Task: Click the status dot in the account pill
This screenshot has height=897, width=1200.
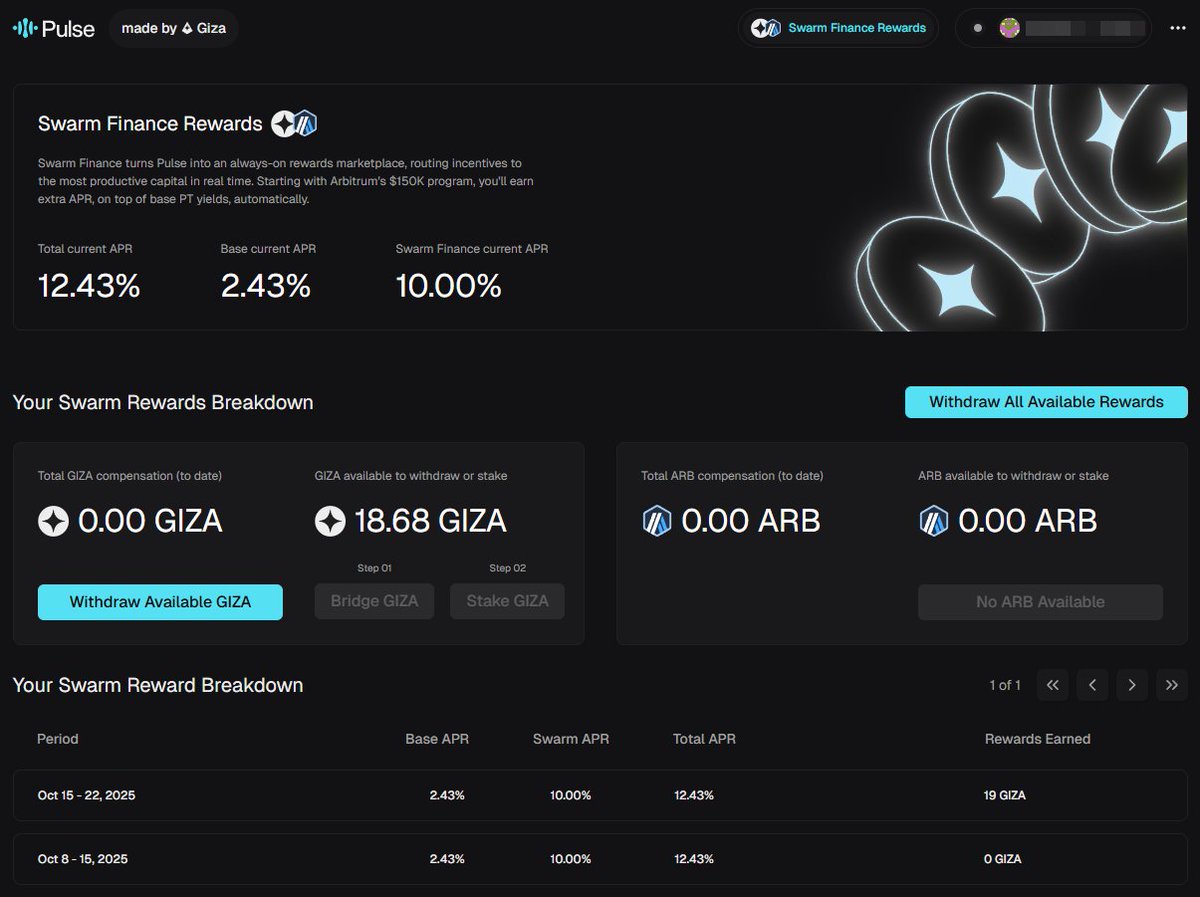Action: coord(978,28)
